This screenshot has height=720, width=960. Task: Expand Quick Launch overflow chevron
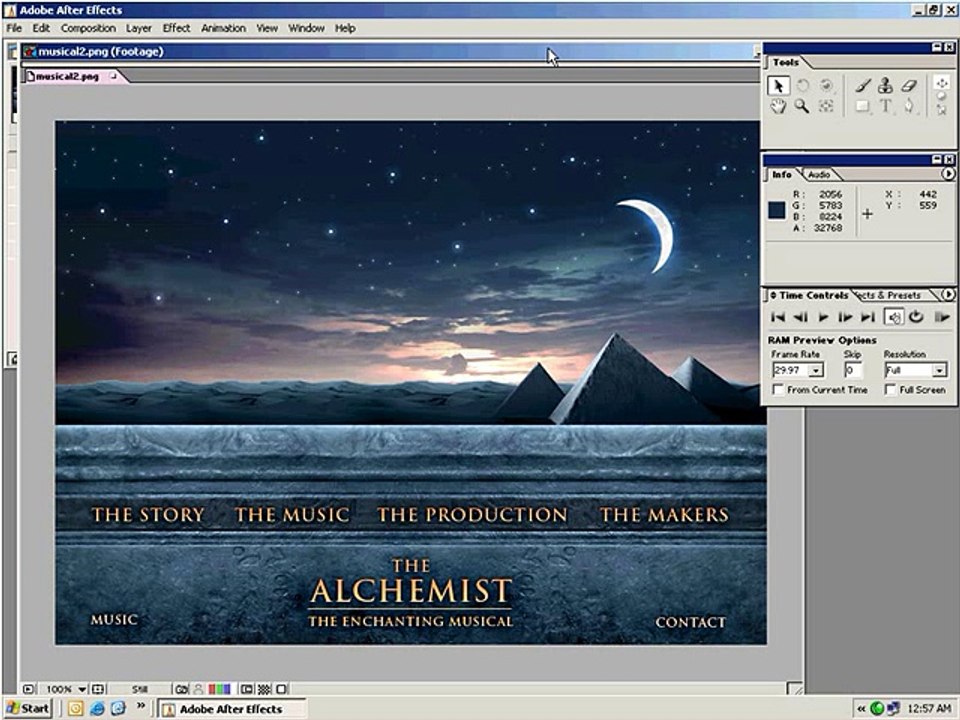(x=140, y=705)
